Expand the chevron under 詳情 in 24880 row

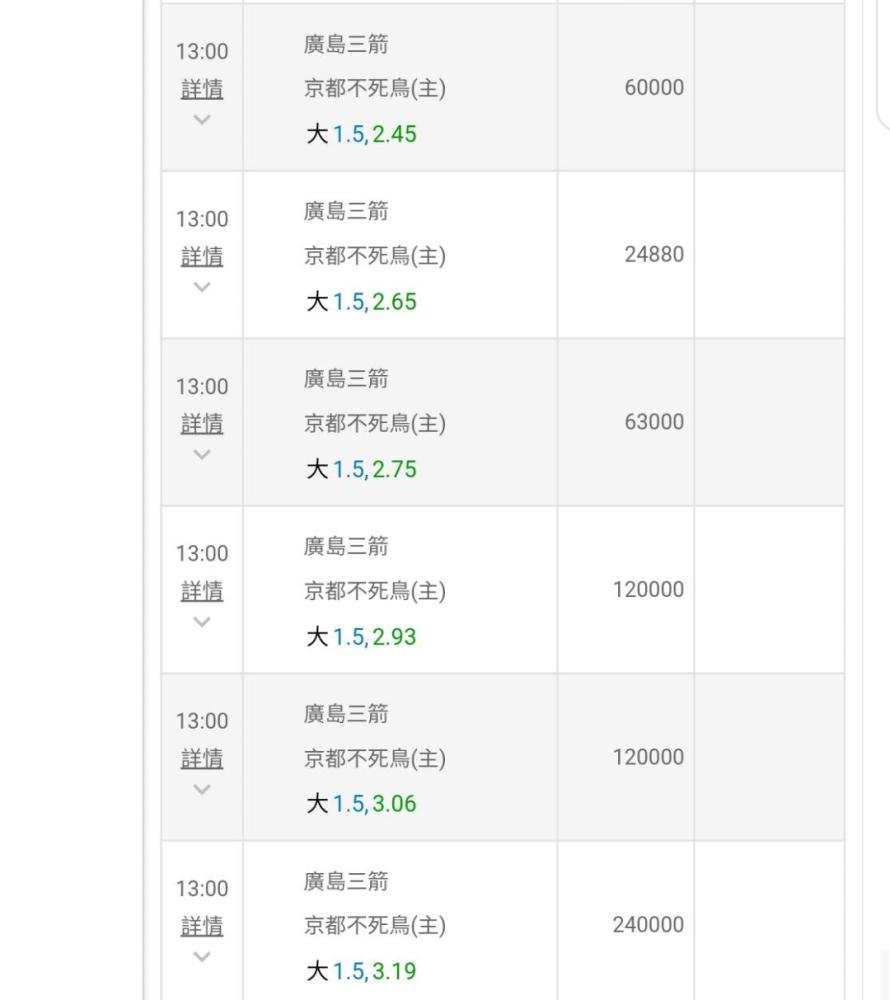click(202, 287)
